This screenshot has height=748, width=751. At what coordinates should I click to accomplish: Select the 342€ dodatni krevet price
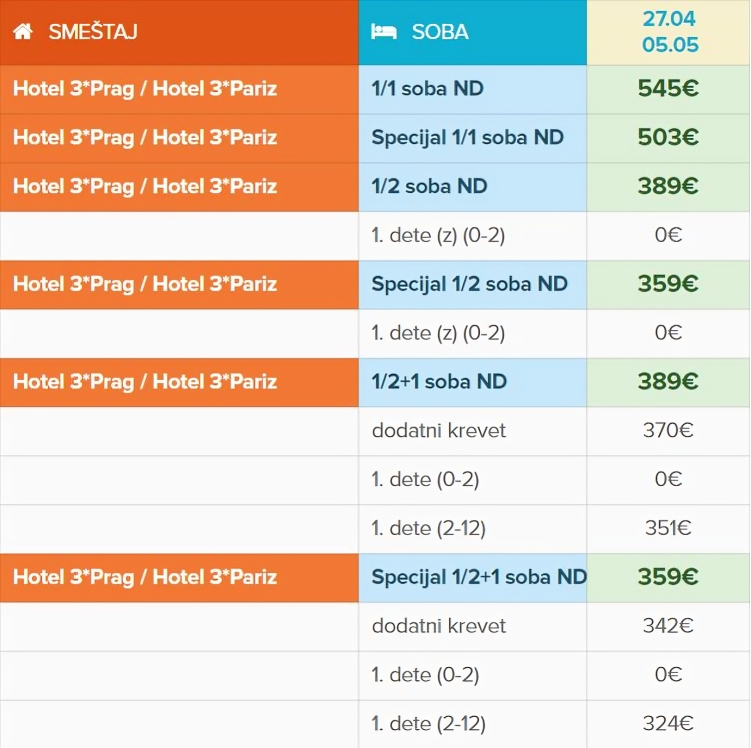[x=668, y=626]
